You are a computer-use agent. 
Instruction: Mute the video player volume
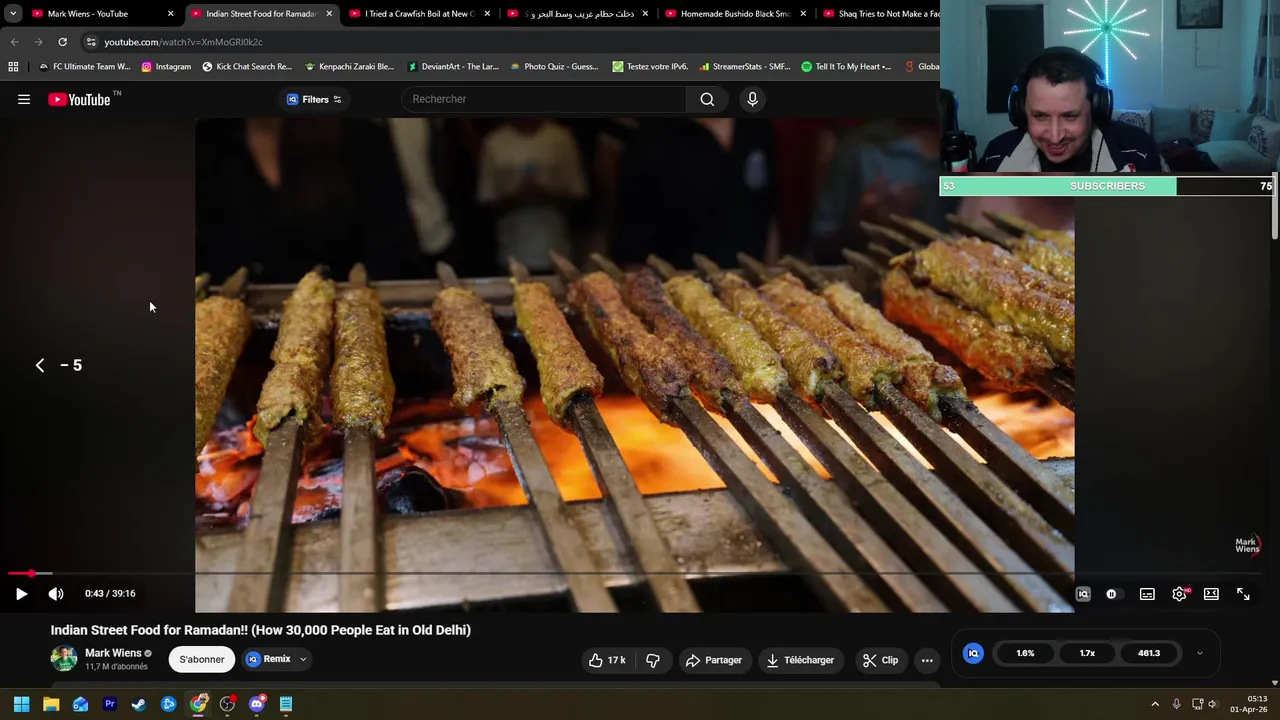[x=56, y=594]
